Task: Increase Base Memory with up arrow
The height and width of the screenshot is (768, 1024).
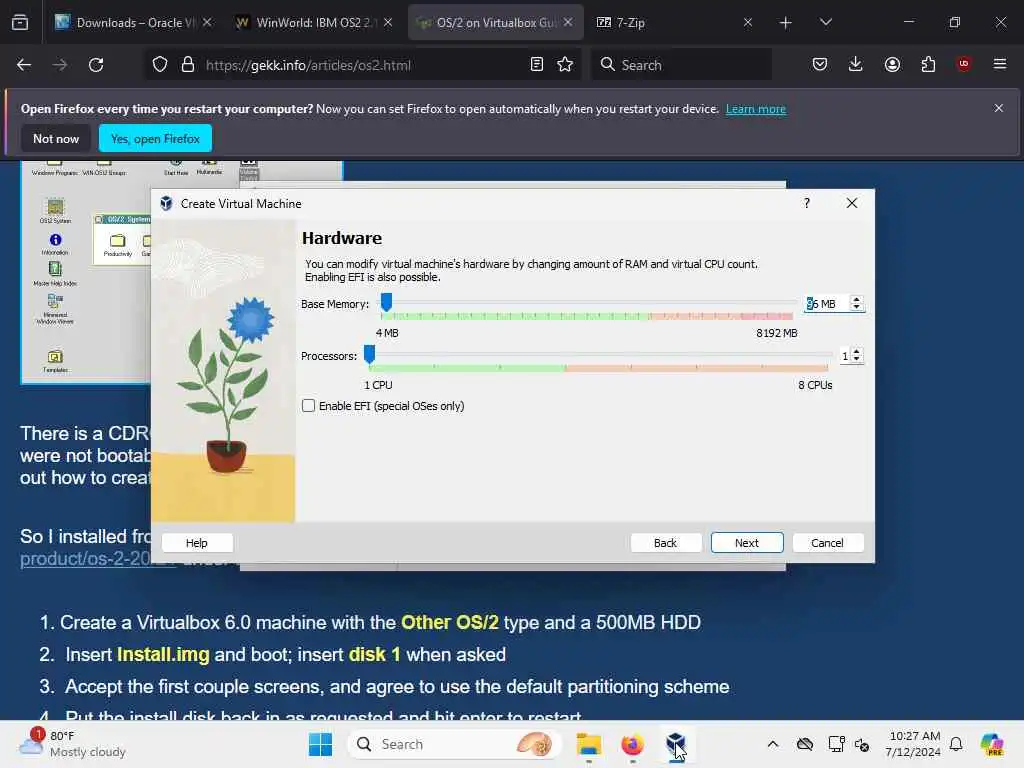Action: (x=856, y=299)
